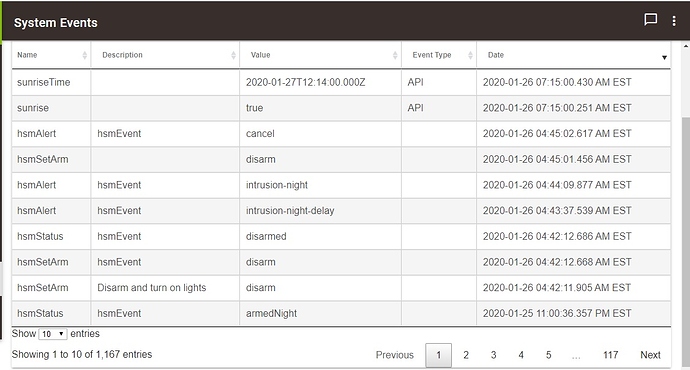This screenshot has width=690, height=370.
Task: Click date 2020-01-26 07:15:00.251 AM EST
Action: coord(557,108)
